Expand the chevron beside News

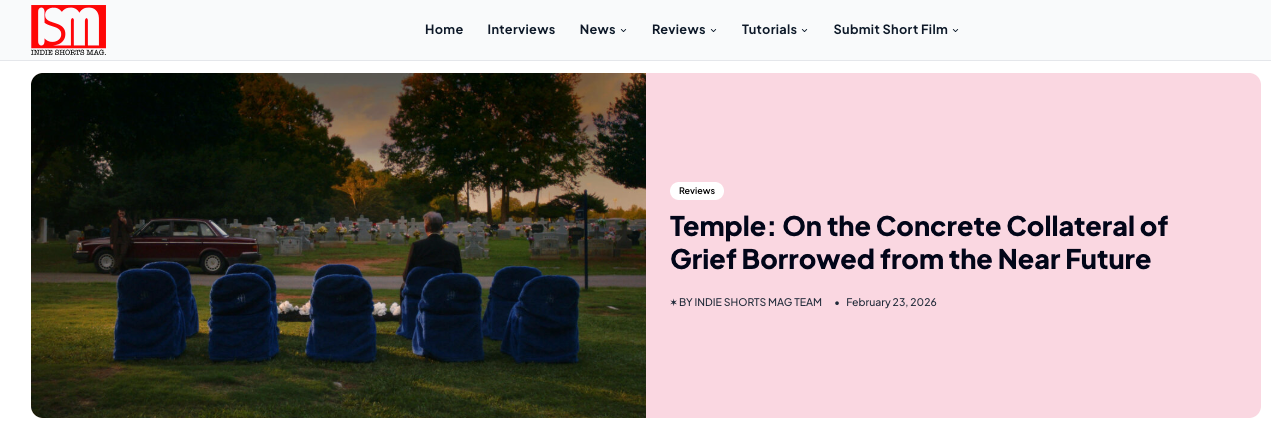(624, 30)
